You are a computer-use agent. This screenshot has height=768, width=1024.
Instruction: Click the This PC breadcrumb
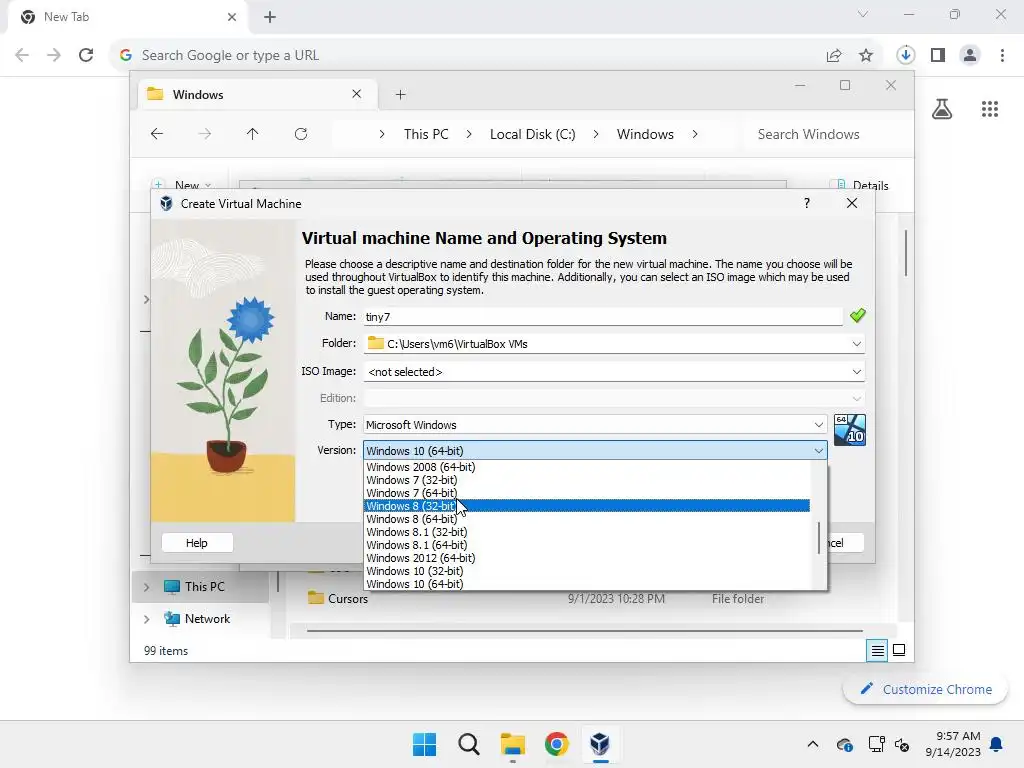[x=426, y=134]
